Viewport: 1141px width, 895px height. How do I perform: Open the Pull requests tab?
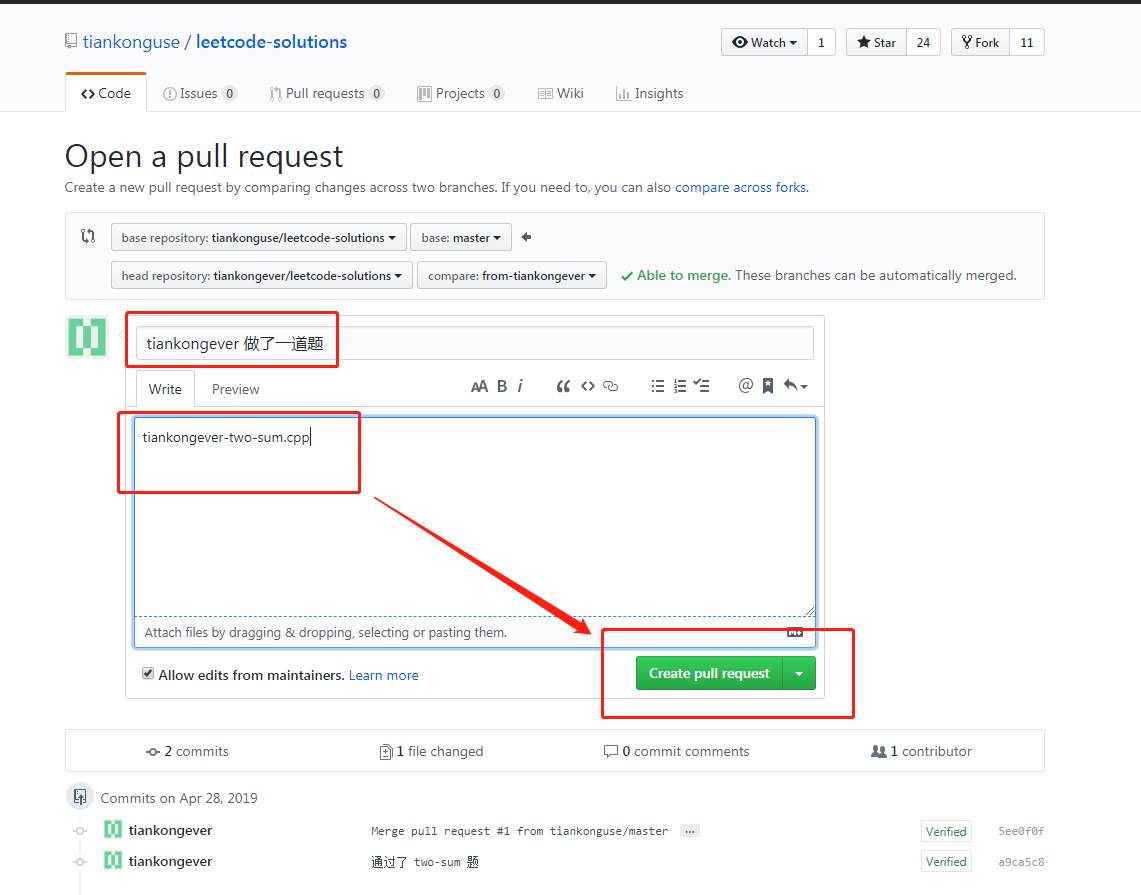click(x=326, y=93)
